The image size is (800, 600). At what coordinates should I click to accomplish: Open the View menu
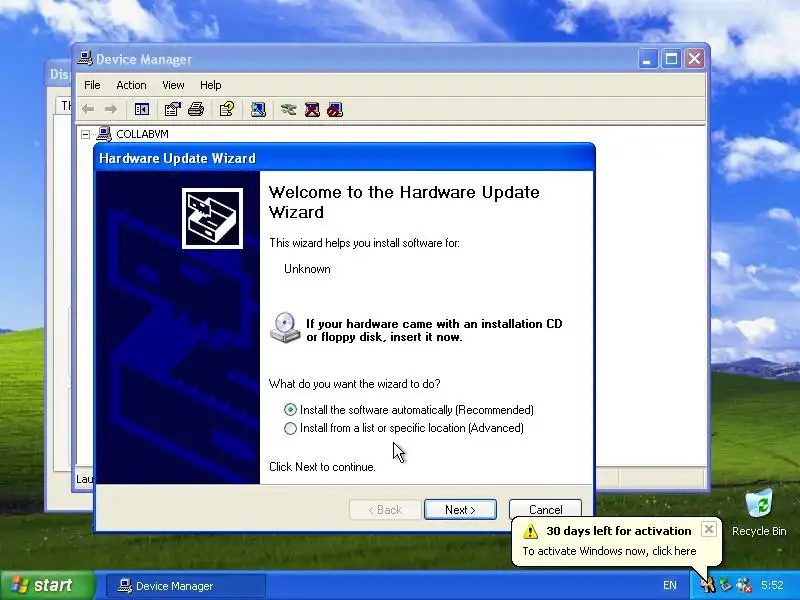coord(173,85)
